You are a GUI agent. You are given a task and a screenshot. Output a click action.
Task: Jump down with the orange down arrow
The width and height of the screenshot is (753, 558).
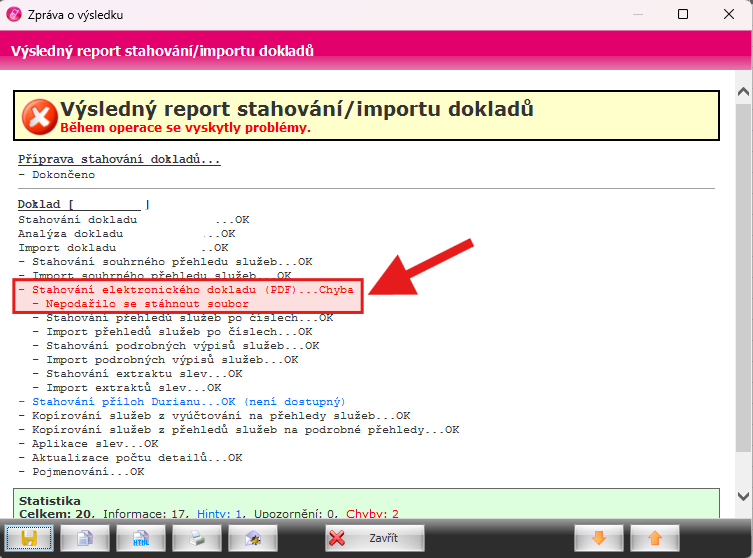(x=599, y=538)
